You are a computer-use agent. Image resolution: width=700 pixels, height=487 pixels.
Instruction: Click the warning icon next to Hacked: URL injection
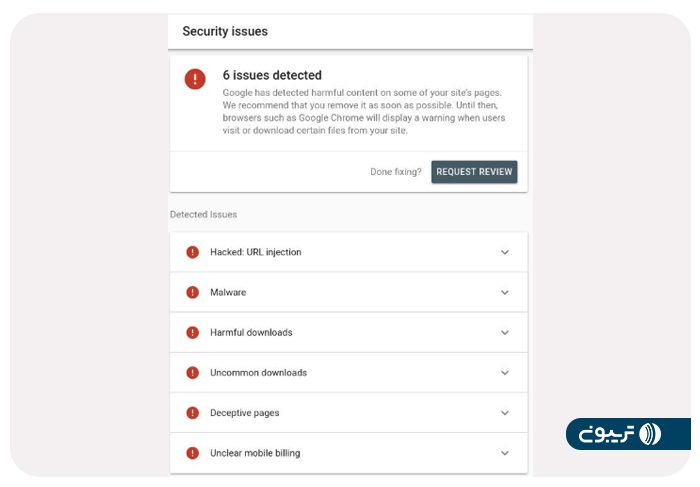193,252
